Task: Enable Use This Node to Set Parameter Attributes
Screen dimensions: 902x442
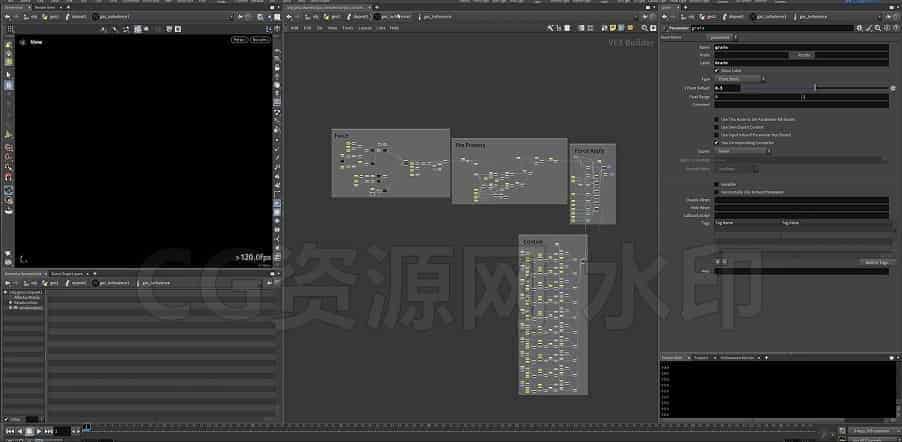Action: tap(716, 119)
